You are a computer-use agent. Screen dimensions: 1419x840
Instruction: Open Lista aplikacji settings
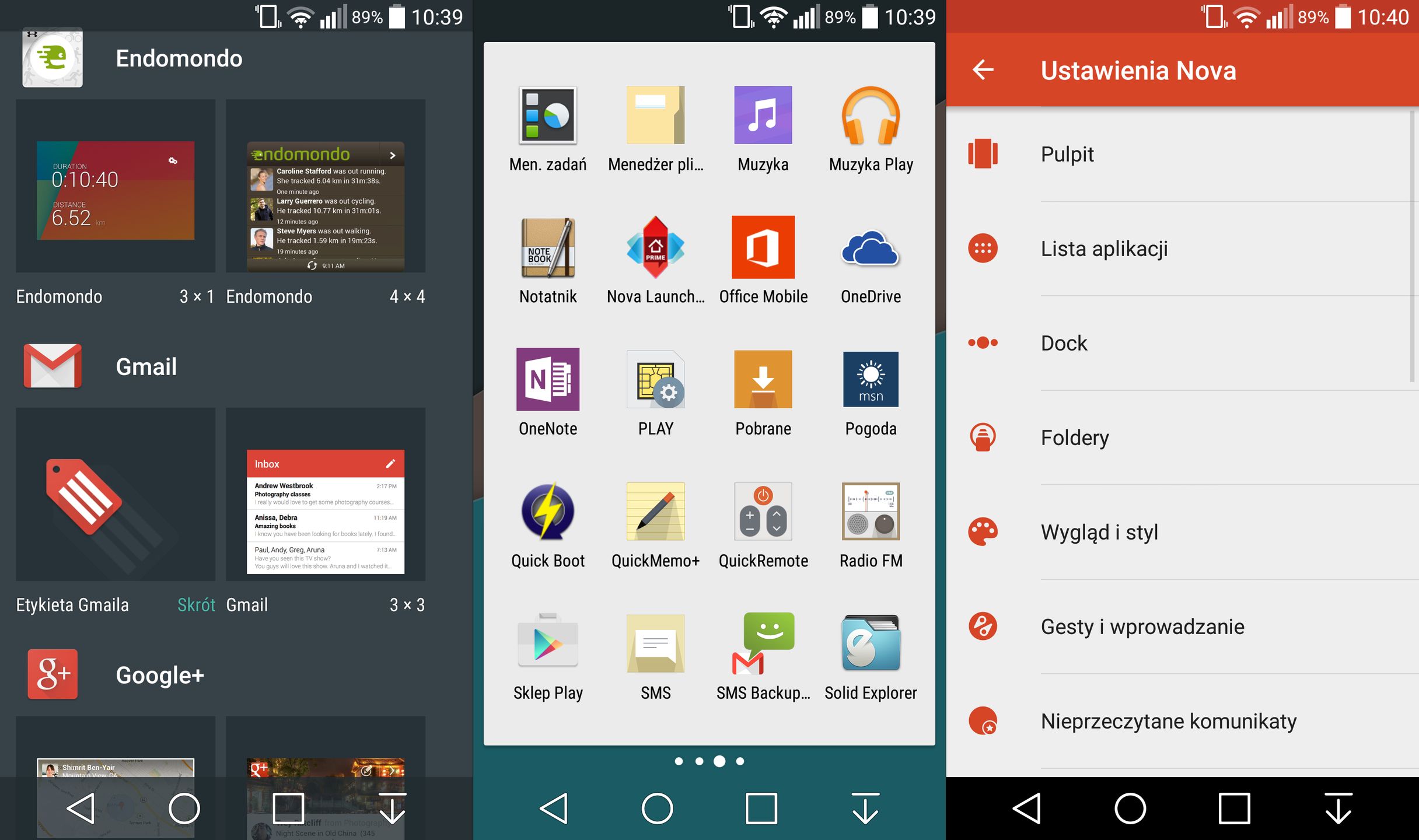1183,249
